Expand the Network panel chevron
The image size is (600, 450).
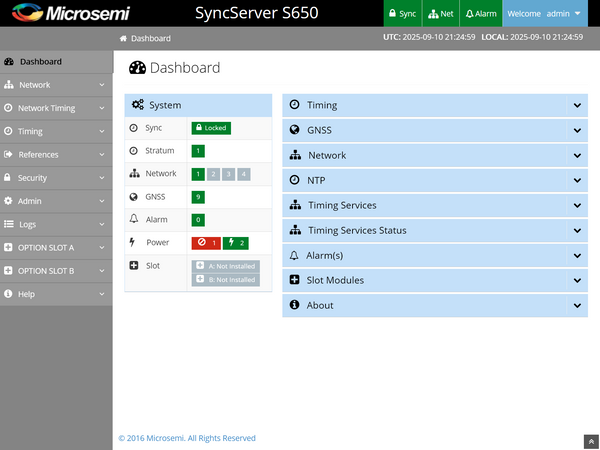point(577,155)
